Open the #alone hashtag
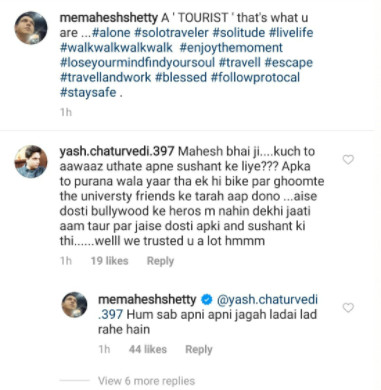This screenshot has height=390, width=381. (111, 33)
